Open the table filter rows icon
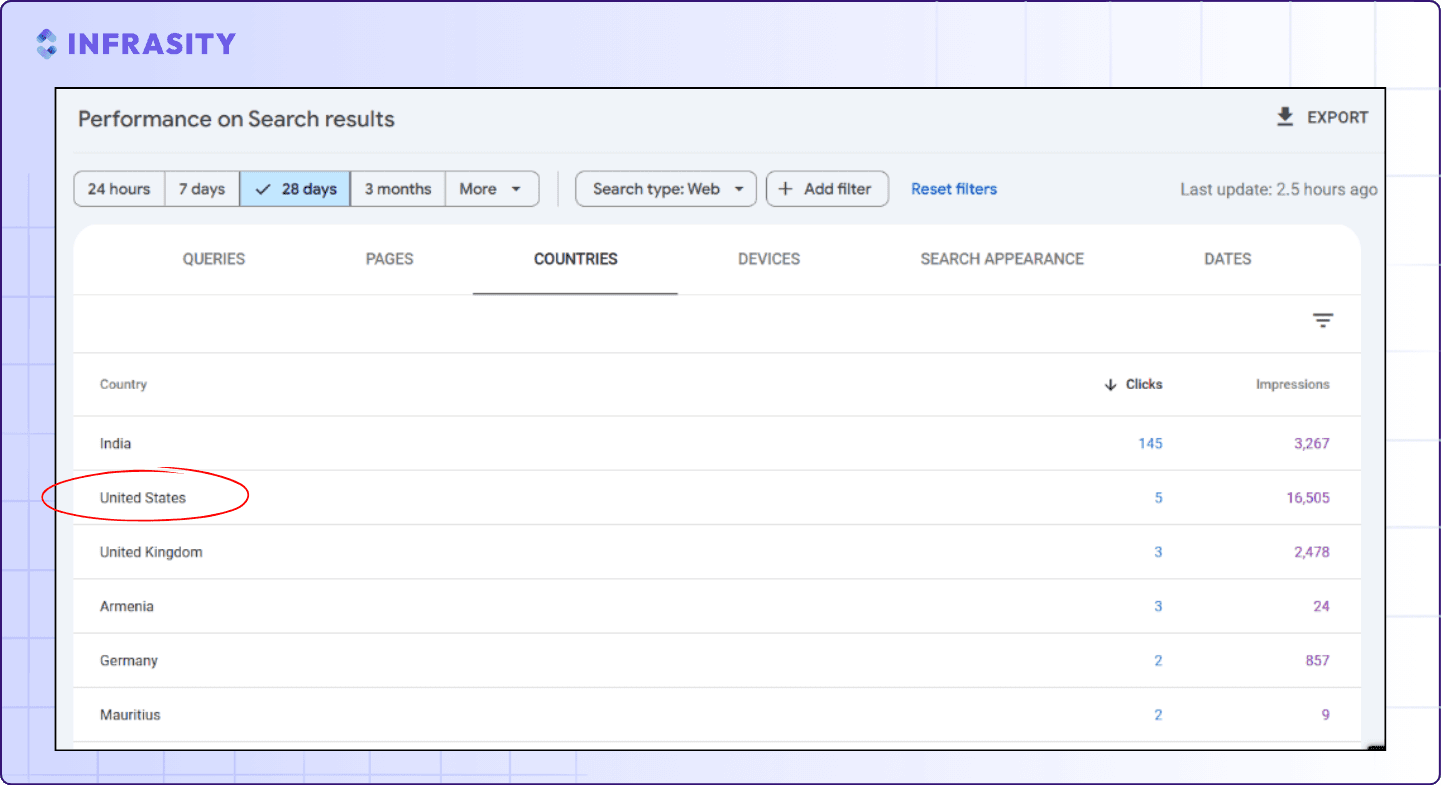 click(1323, 321)
